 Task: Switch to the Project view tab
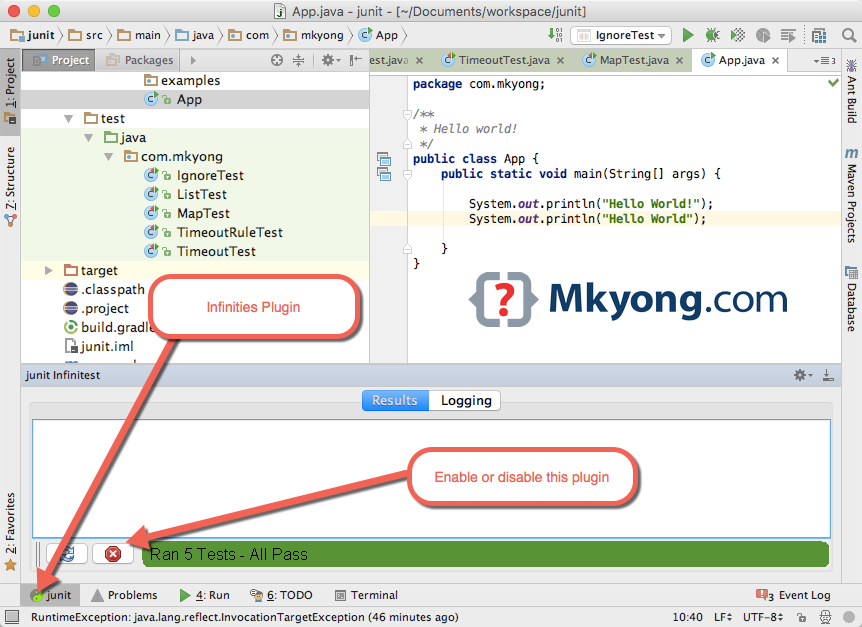pyautogui.click(x=60, y=60)
